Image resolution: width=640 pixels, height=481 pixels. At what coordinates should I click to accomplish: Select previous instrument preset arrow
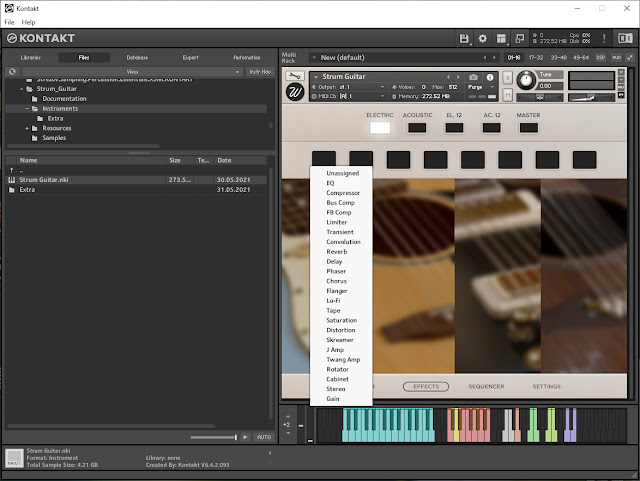(448, 77)
